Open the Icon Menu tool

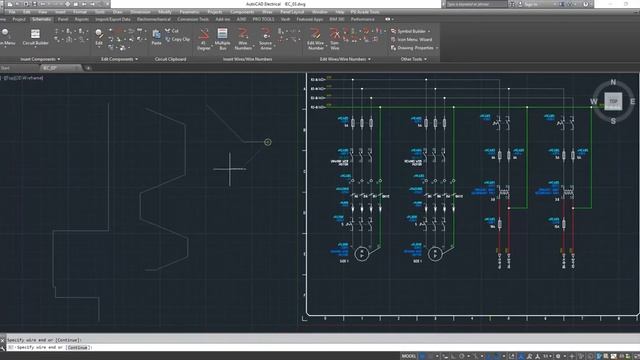click(6, 37)
